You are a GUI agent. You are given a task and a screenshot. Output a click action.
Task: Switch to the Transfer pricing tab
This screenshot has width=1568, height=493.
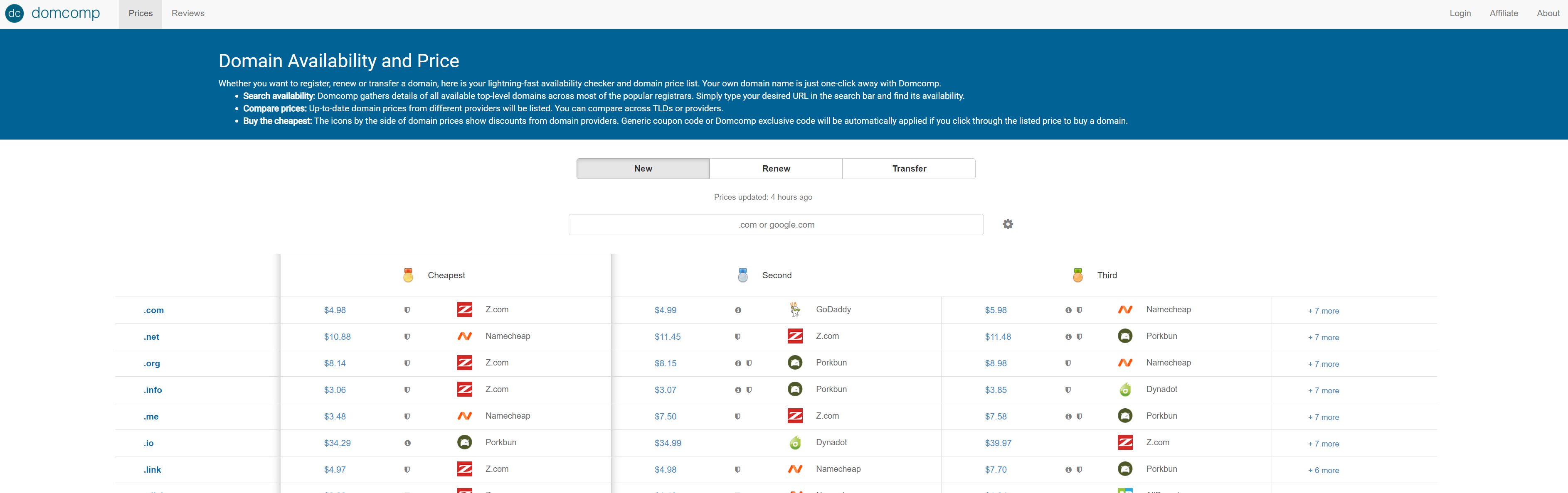point(909,168)
